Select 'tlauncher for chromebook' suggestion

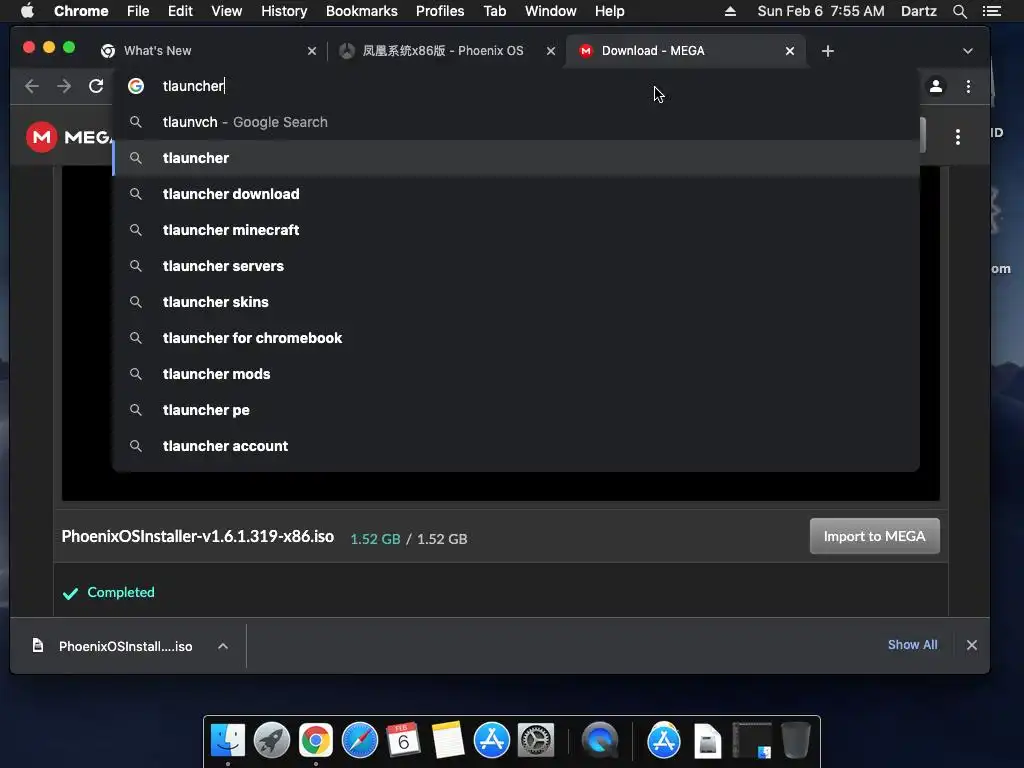pyautogui.click(x=516, y=338)
